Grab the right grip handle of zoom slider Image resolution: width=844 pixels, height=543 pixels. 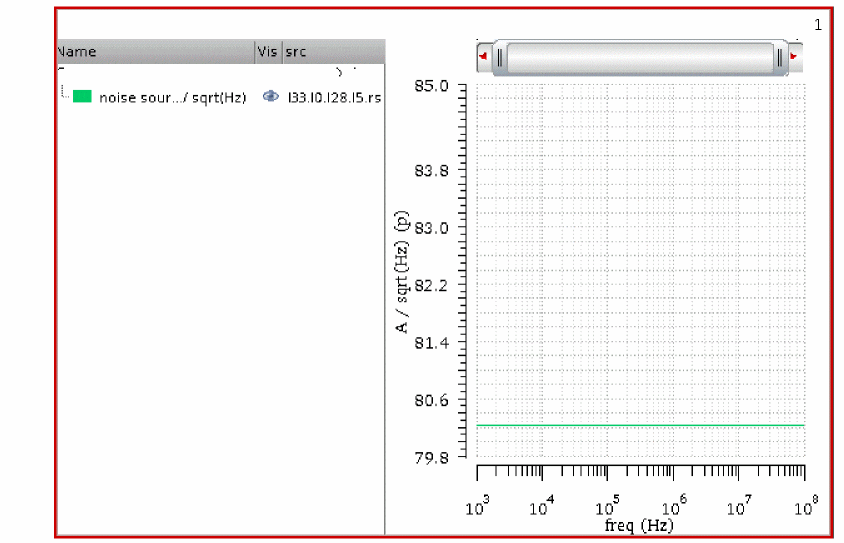point(779,57)
